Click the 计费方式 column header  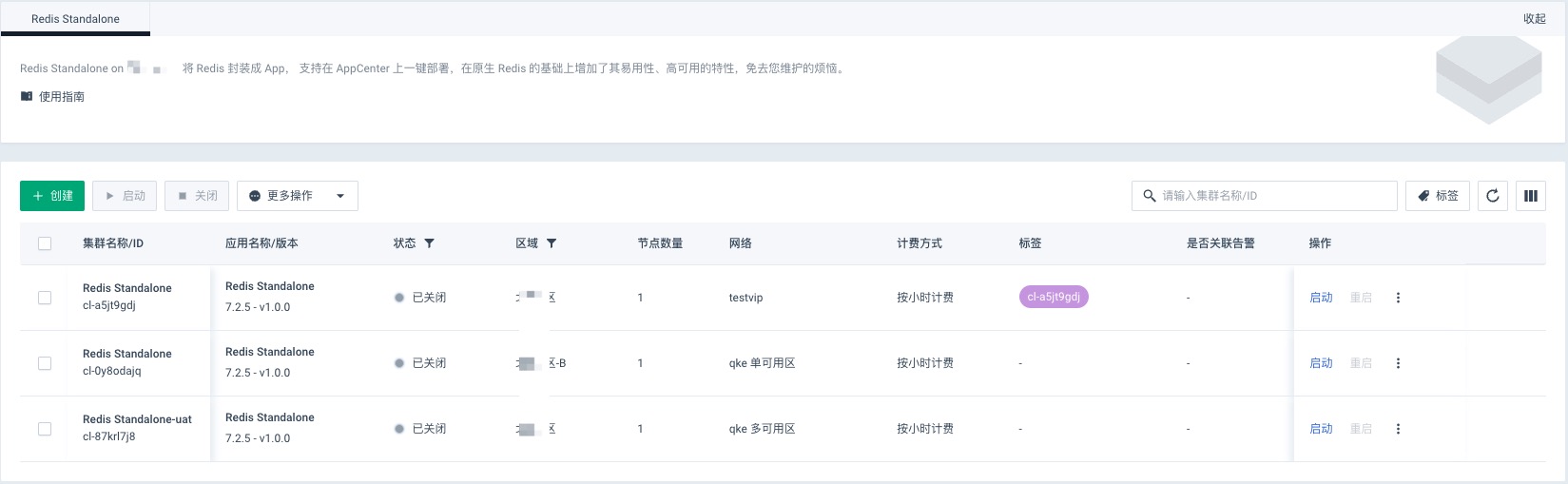919,243
